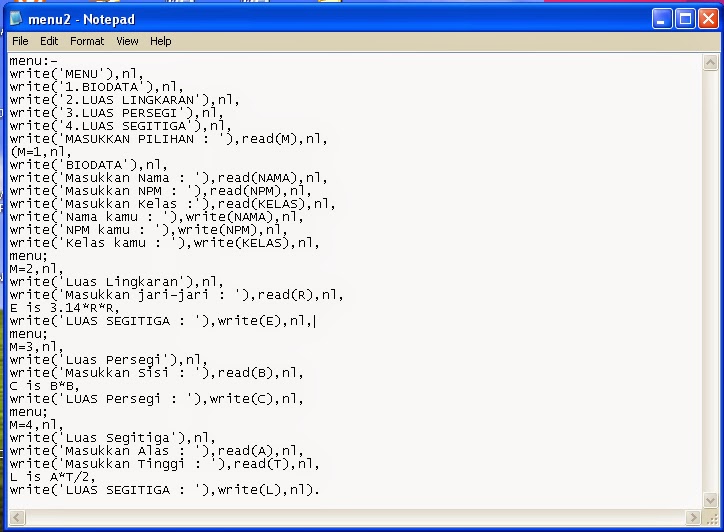724x532 pixels.
Task: Click the 'LUAS Persegi' output line
Action: 156,399
